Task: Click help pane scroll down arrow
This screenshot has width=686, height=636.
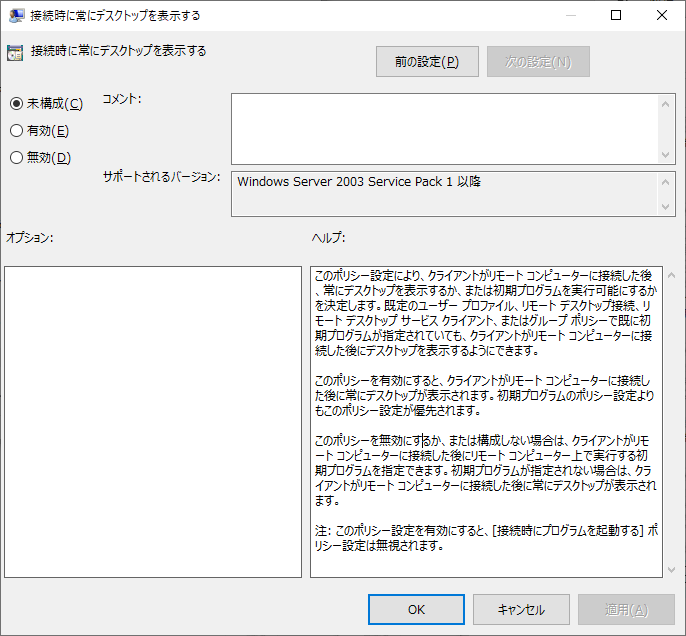Action: 672,570
